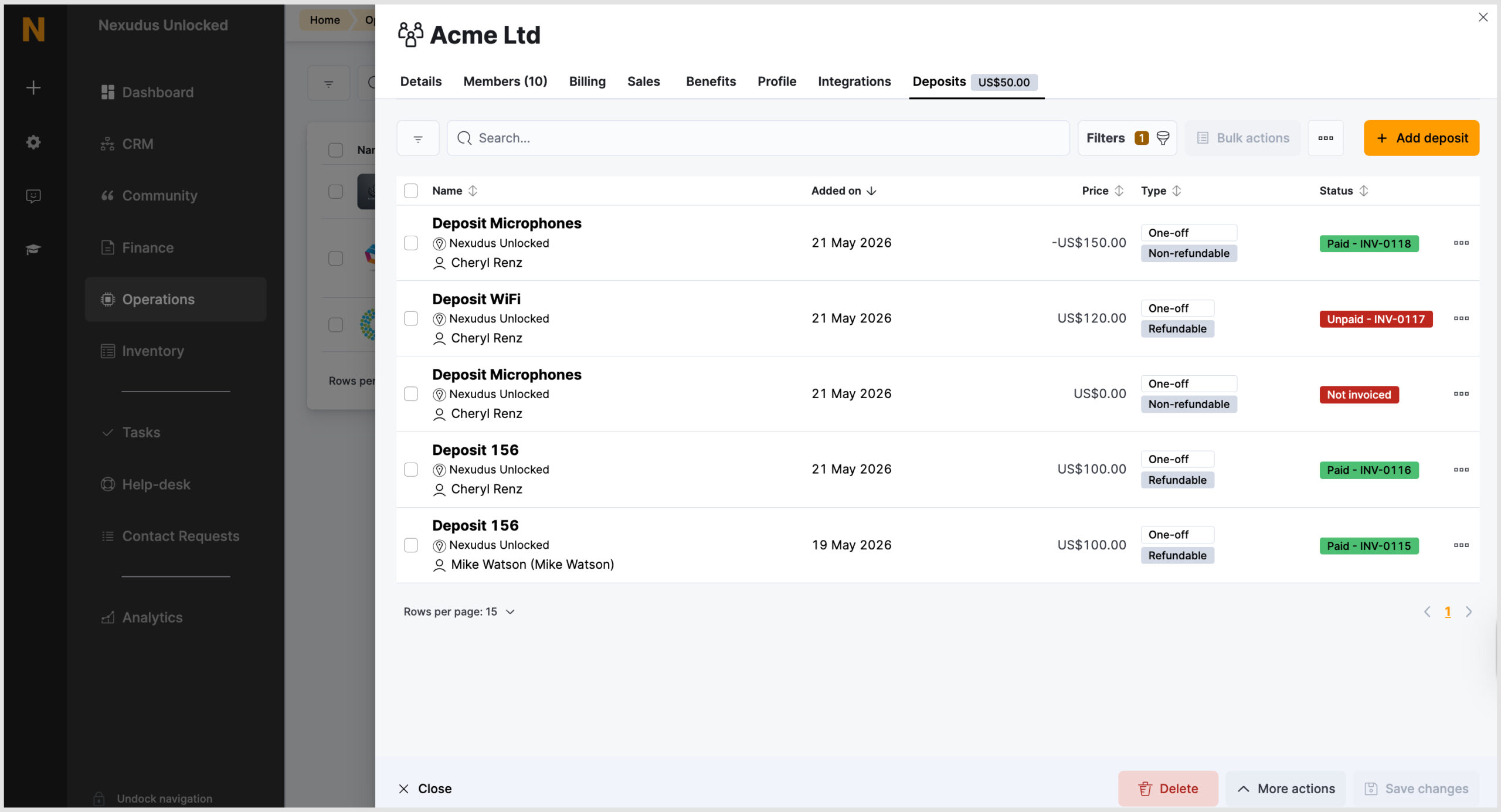Click Undock navigation lock icon

[x=99, y=798]
